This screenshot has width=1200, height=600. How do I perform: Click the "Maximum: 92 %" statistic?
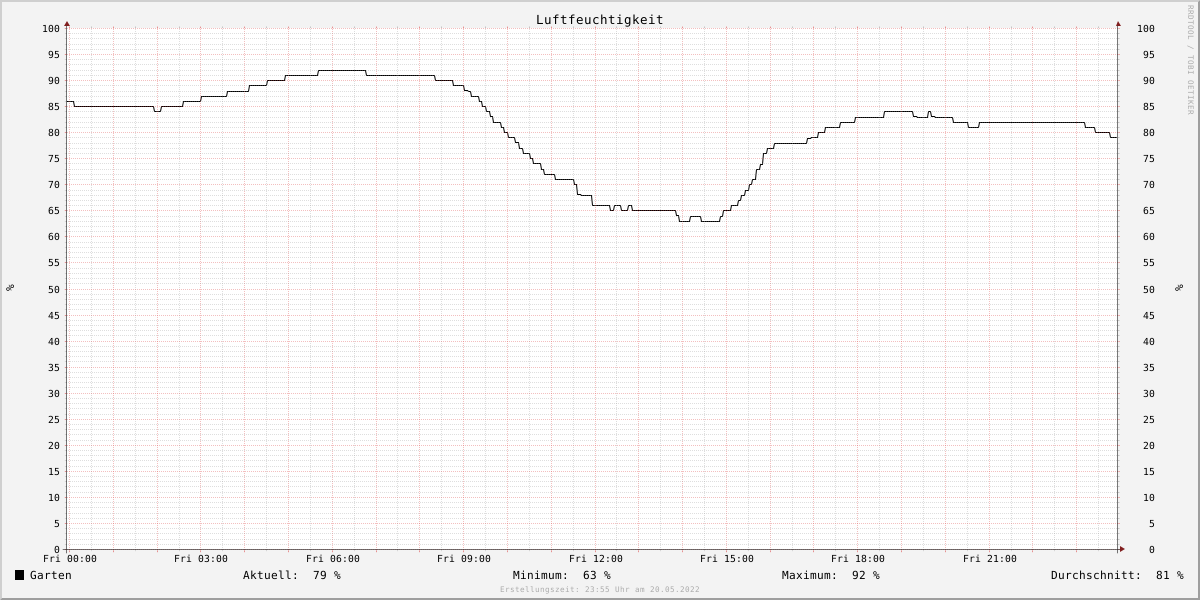831,575
